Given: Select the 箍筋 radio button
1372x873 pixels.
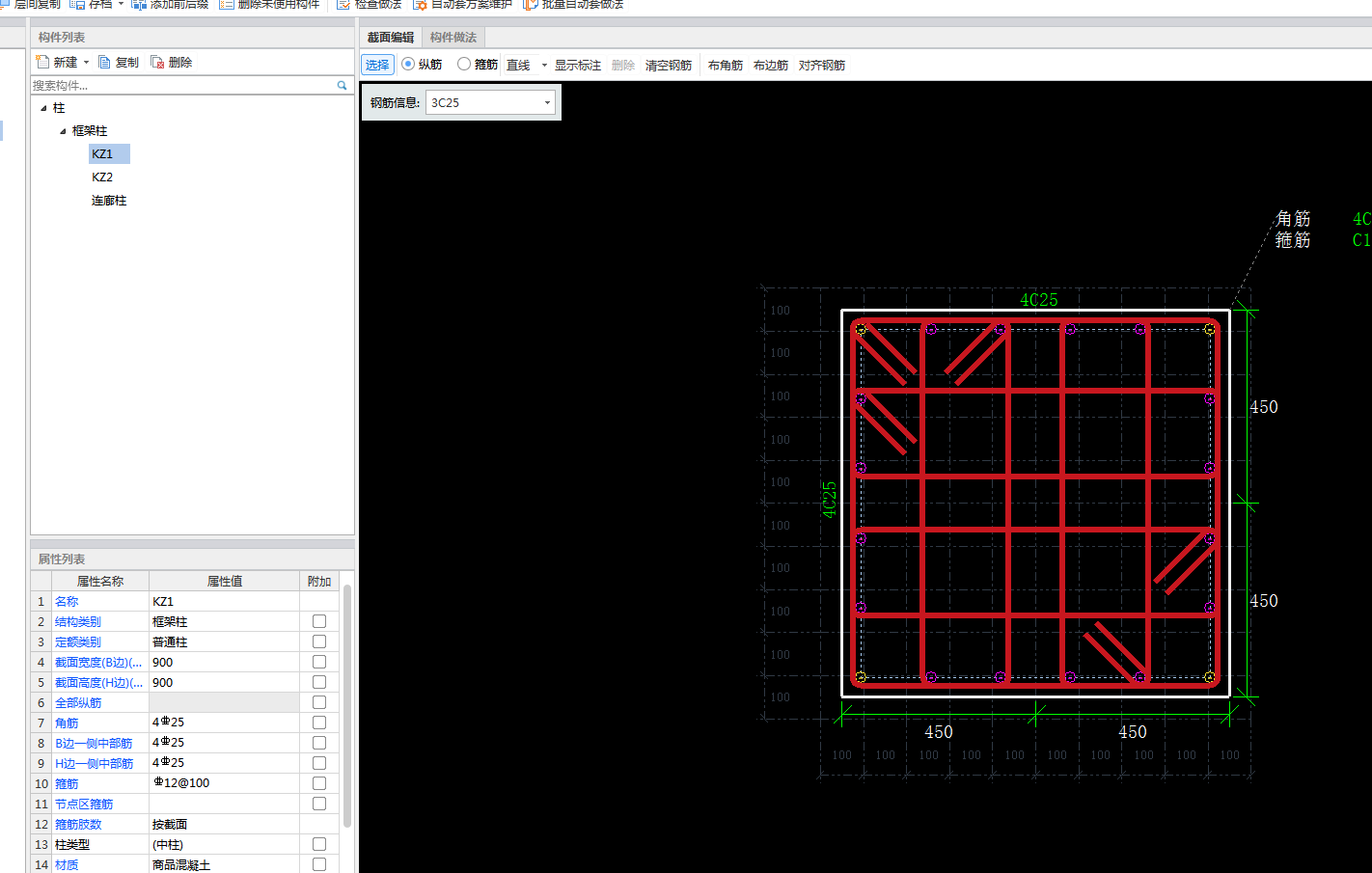Looking at the screenshot, I should pyautogui.click(x=464, y=64).
